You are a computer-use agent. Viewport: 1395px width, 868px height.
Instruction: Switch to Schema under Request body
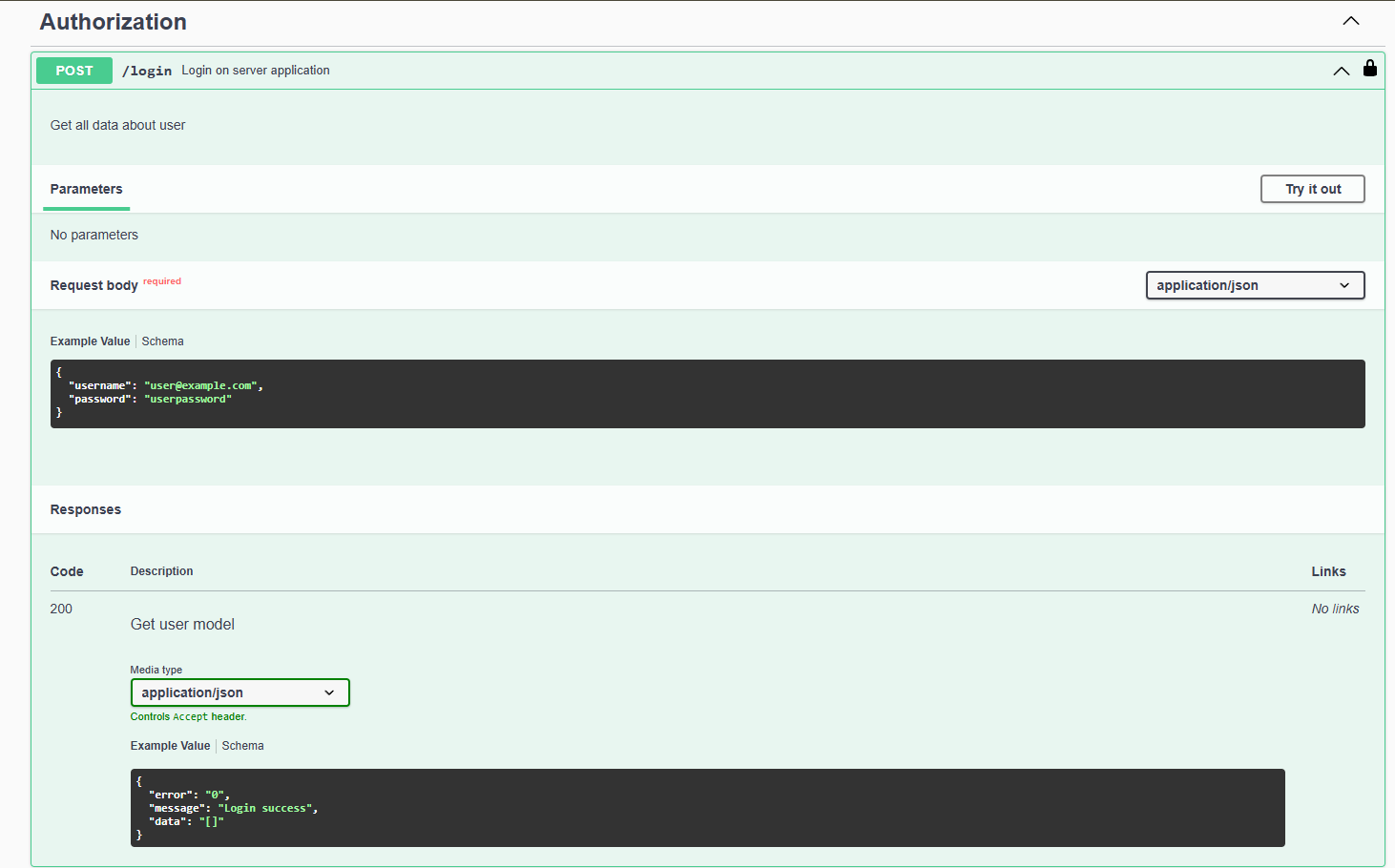[162, 341]
